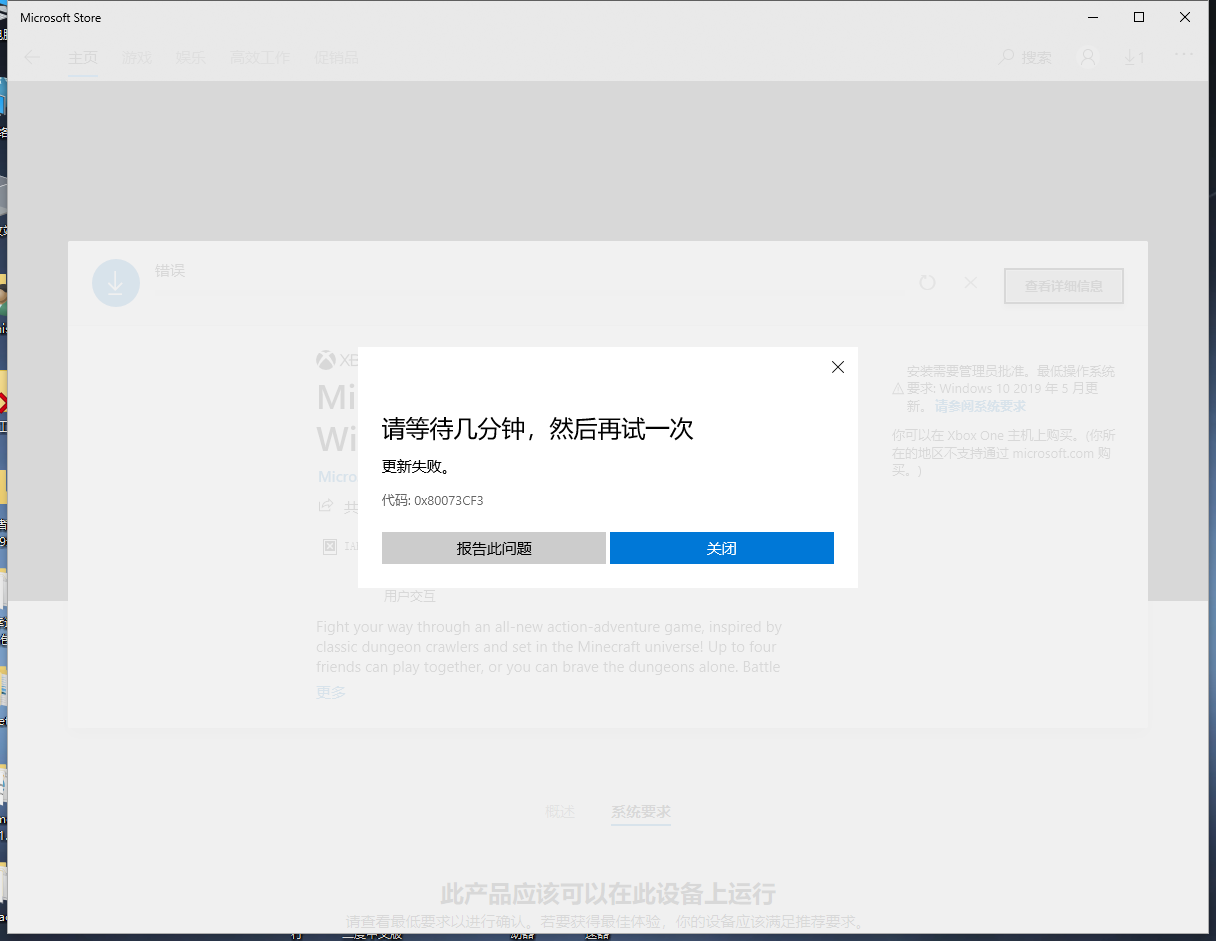Screen dimensions: 1216x941
Task: Click the download circle icon beside 错误
Action: pos(116,283)
